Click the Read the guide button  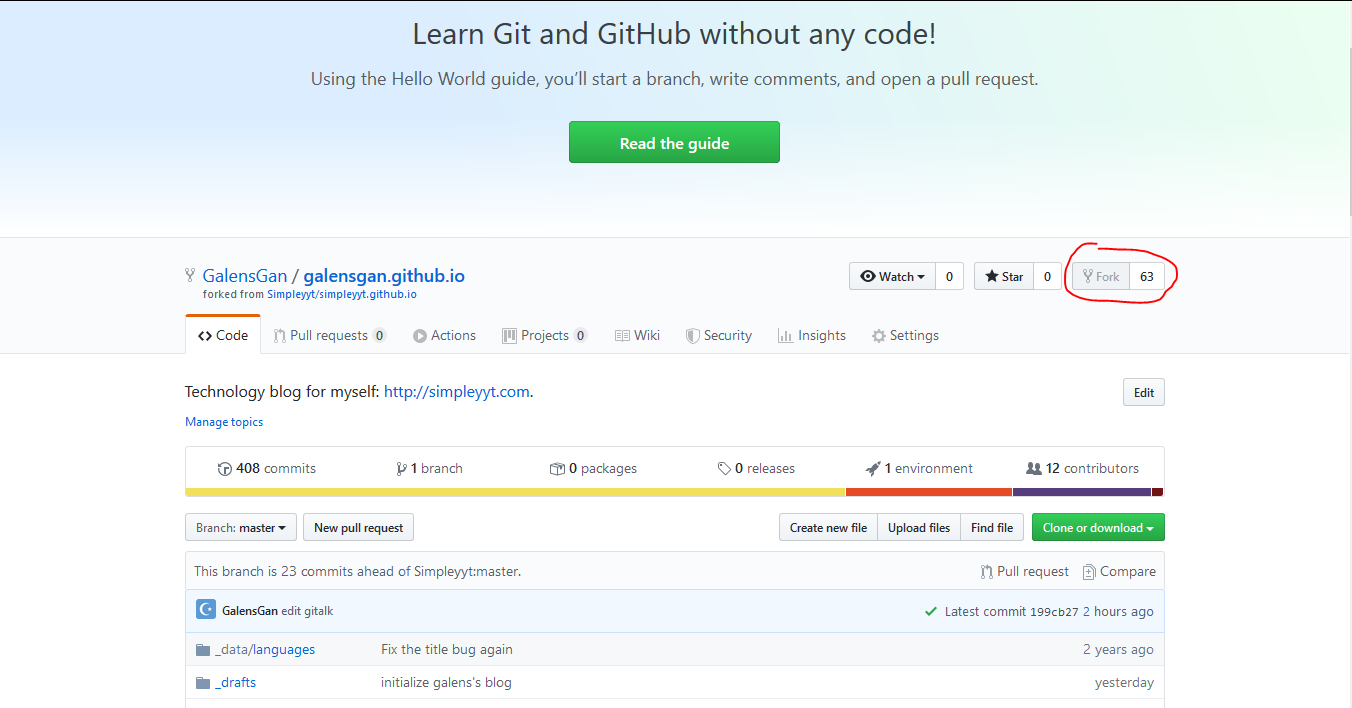click(674, 143)
